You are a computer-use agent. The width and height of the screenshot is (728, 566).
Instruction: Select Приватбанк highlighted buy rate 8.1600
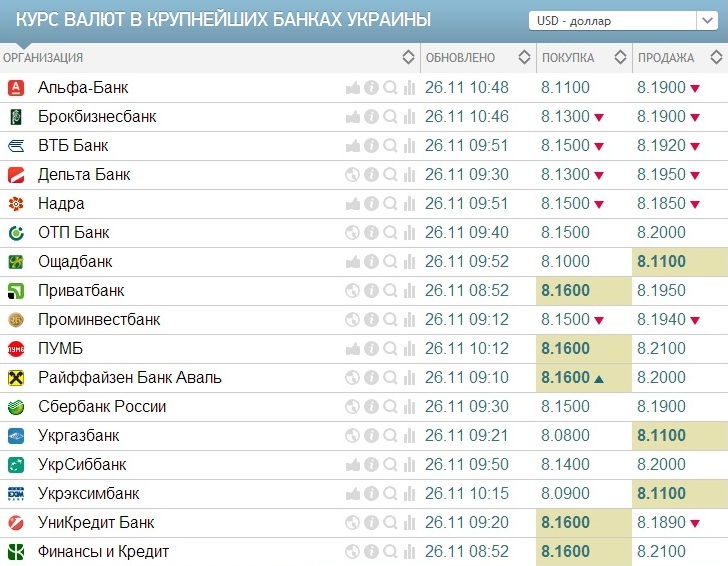[x=565, y=291]
